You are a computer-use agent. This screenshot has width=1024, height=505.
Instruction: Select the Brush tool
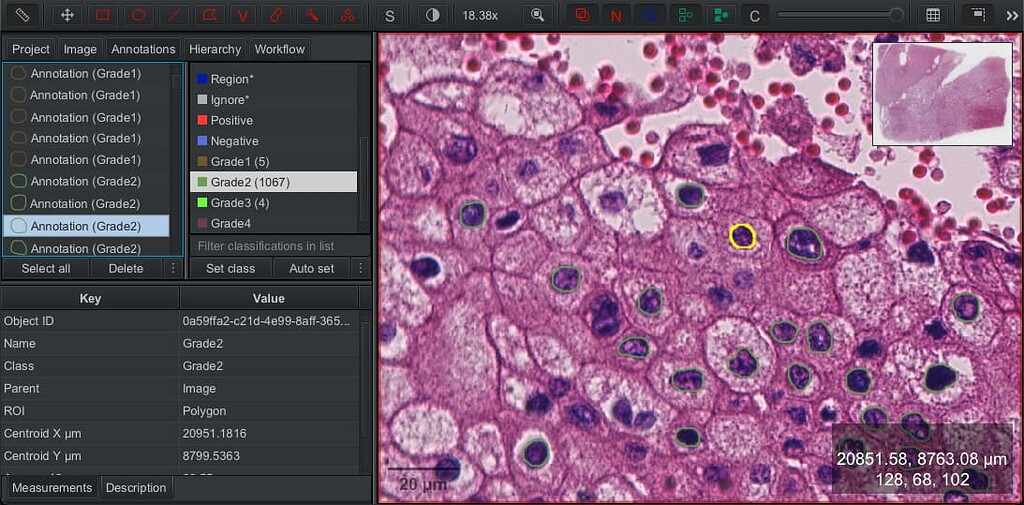[277, 15]
